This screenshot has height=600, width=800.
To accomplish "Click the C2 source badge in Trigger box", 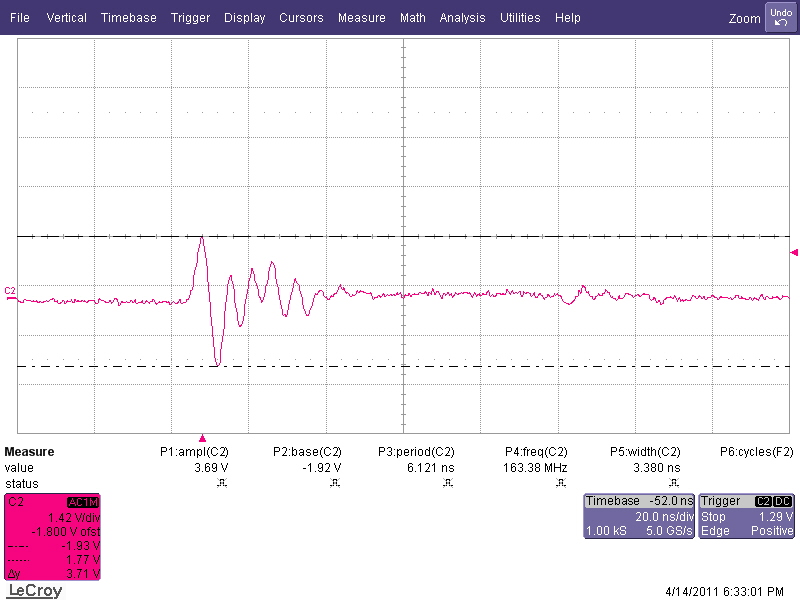I will [x=763, y=502].
